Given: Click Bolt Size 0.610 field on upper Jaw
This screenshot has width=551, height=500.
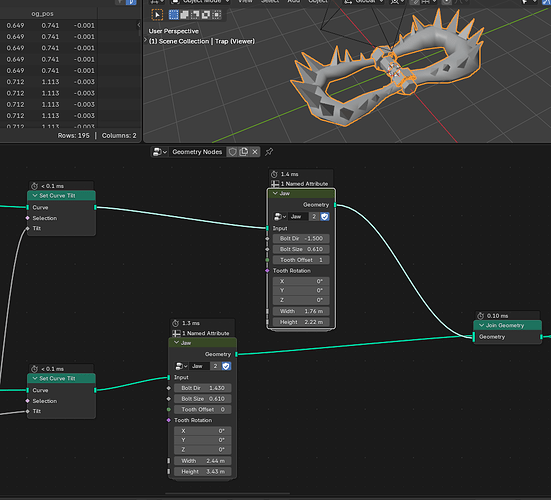Looking at the screenshot, I should pos(301,249).
